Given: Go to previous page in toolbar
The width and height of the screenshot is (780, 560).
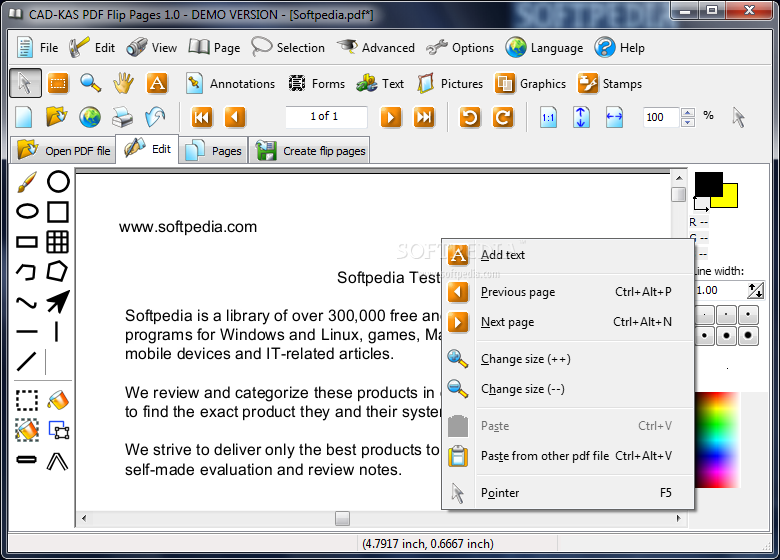Looking at the screenshot, I should pos(235,117).
